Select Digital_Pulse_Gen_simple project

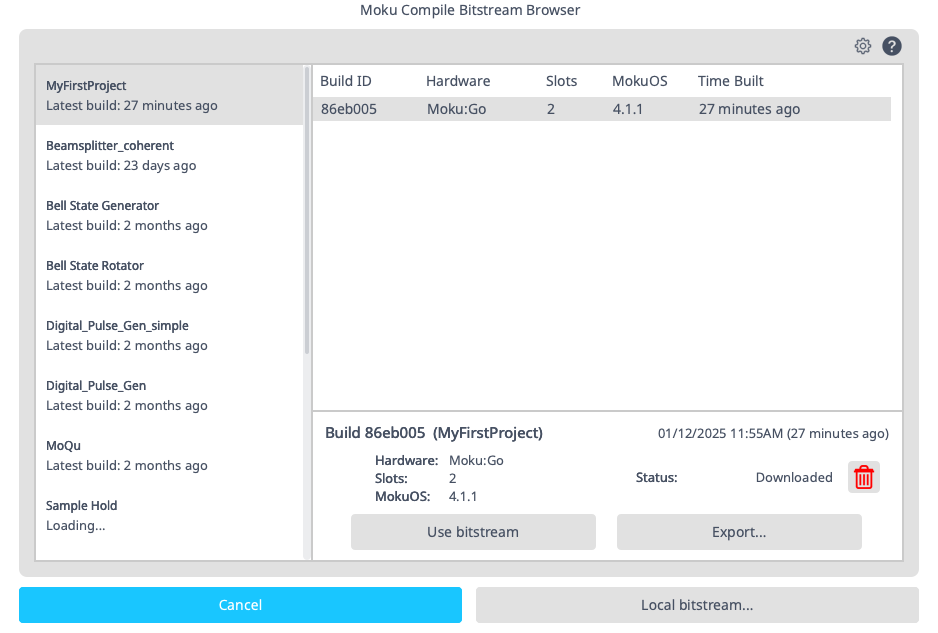[168, 335]
